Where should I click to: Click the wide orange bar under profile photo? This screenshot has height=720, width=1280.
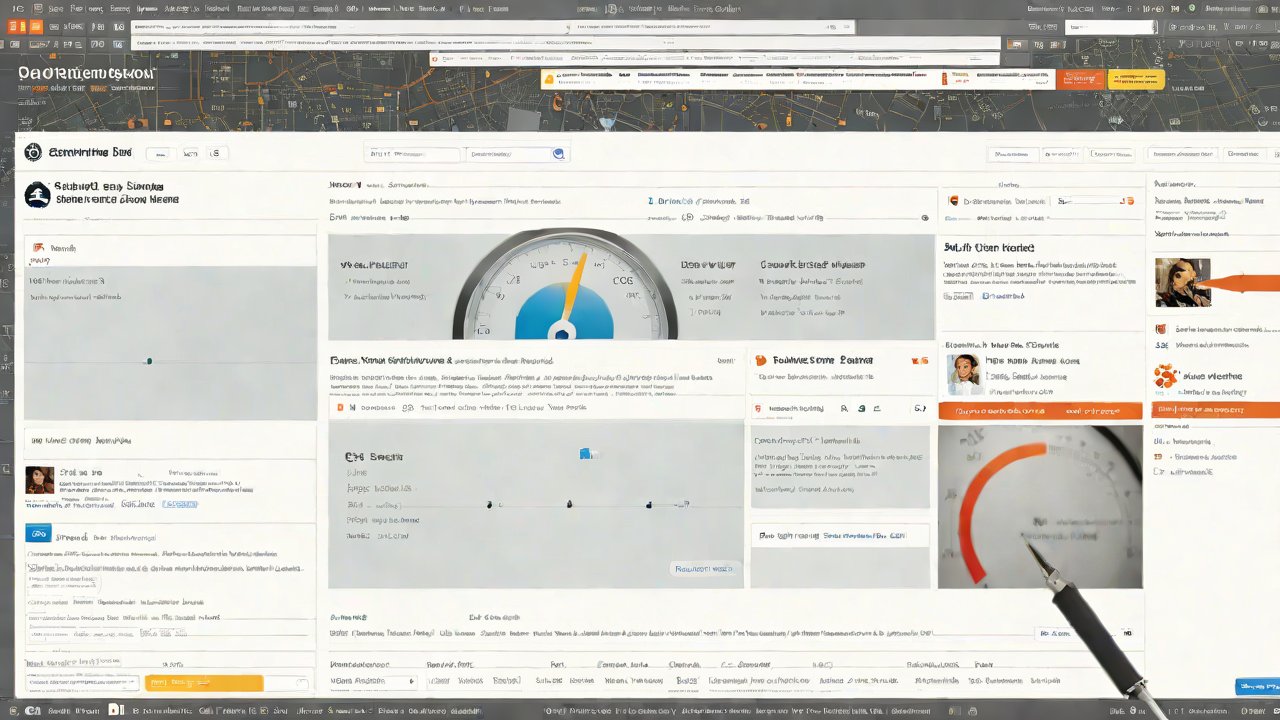click(1040, 410)
